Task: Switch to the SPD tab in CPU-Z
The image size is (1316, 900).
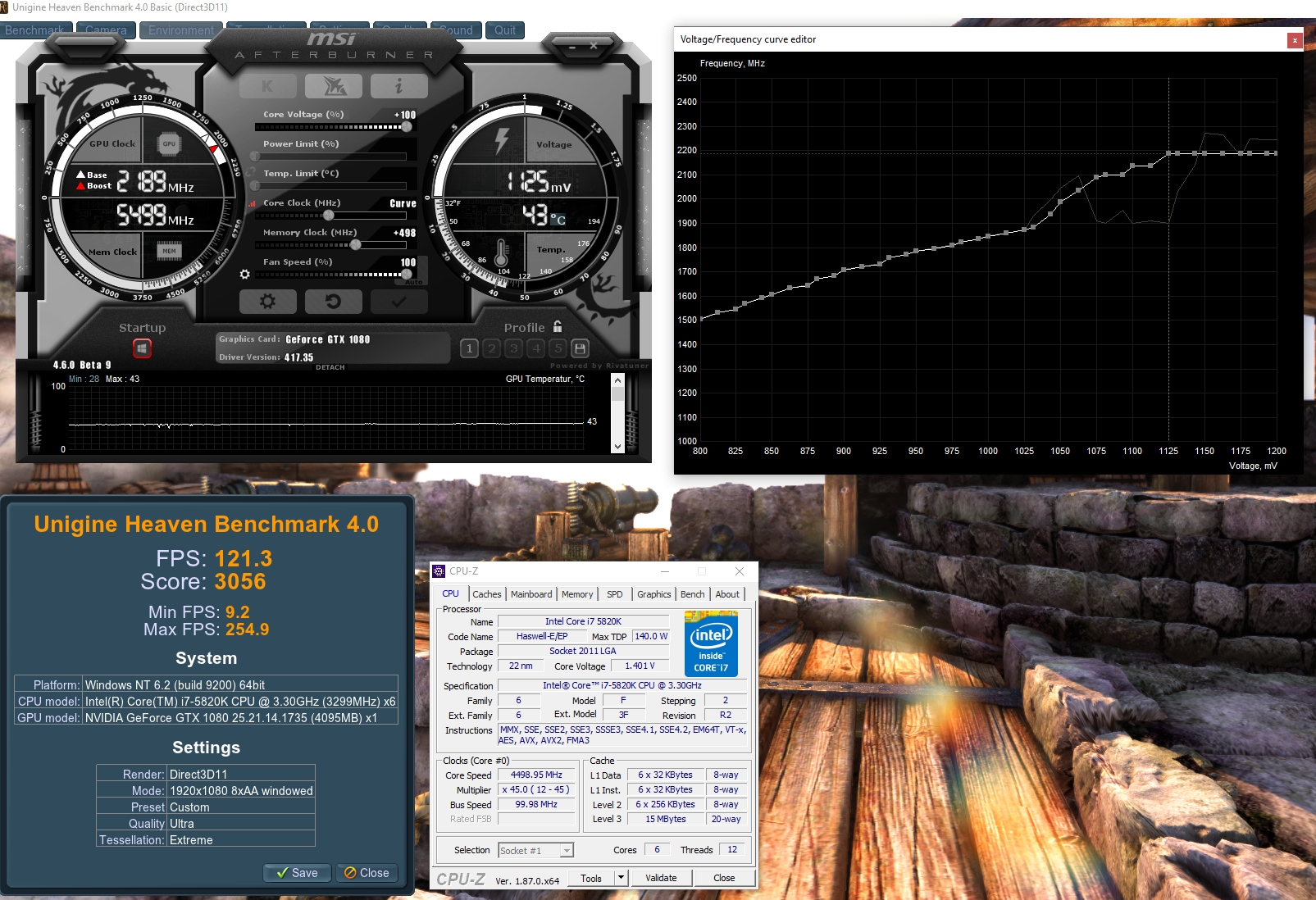Action: click(x=615, y=594)
